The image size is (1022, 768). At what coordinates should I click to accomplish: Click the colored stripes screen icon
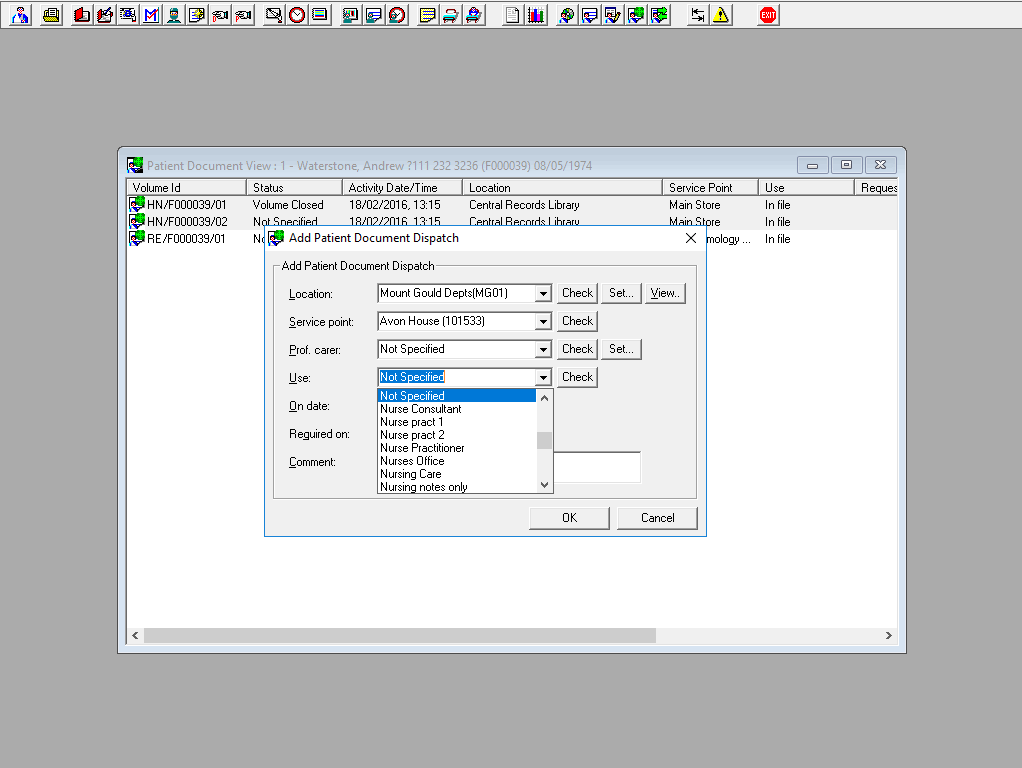tap(319, 15)
